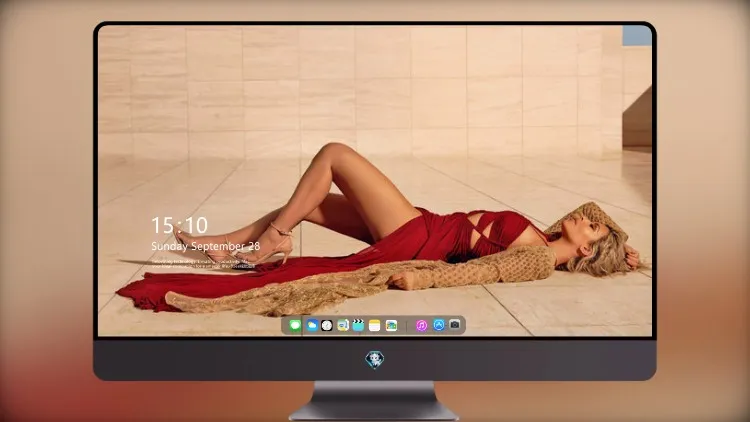Click the Sunday September 28 date text
The image size is (750, 422).
coord(206,246)
